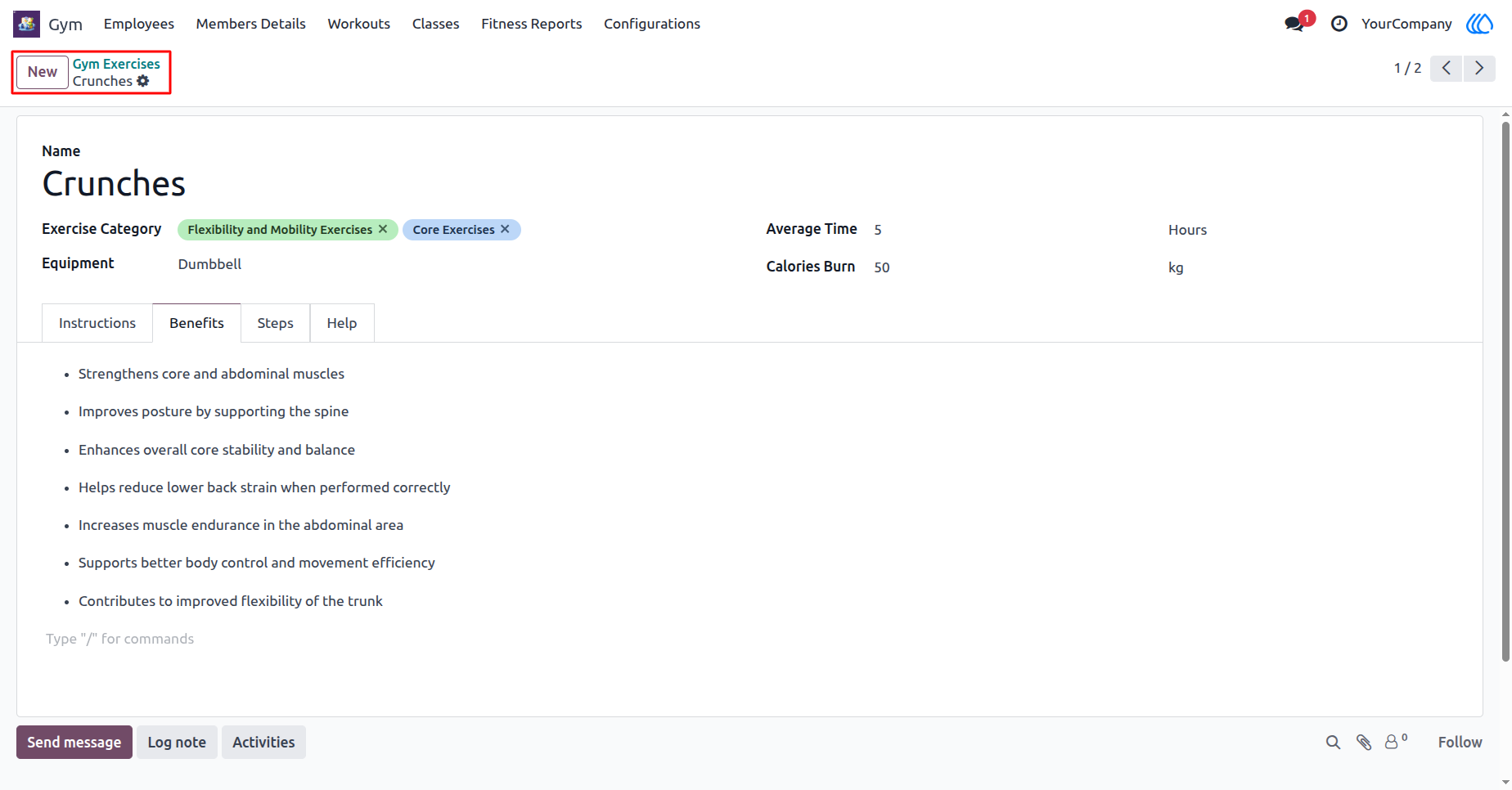Click bullet 'Strengthens core and abdominal muscles'

(211, 374)
